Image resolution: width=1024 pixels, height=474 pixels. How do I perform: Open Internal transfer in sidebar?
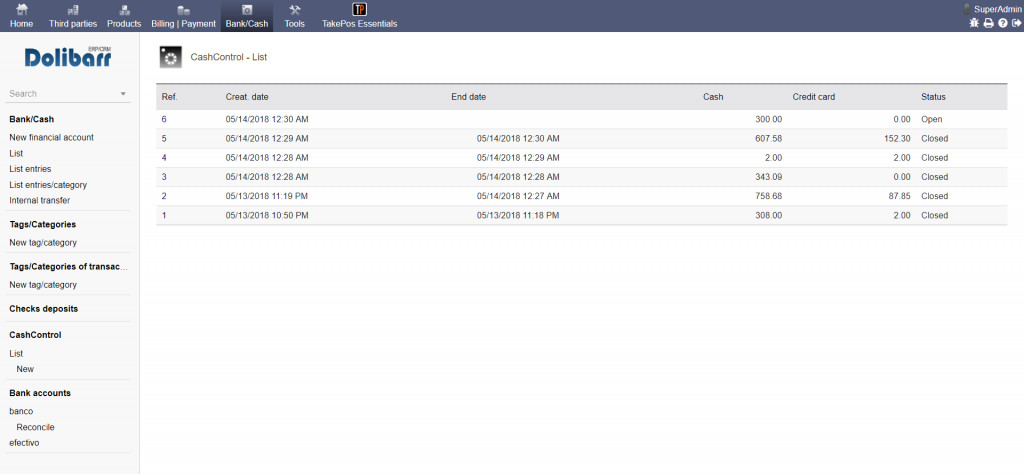pyautogui.click(x=39, y=200)
